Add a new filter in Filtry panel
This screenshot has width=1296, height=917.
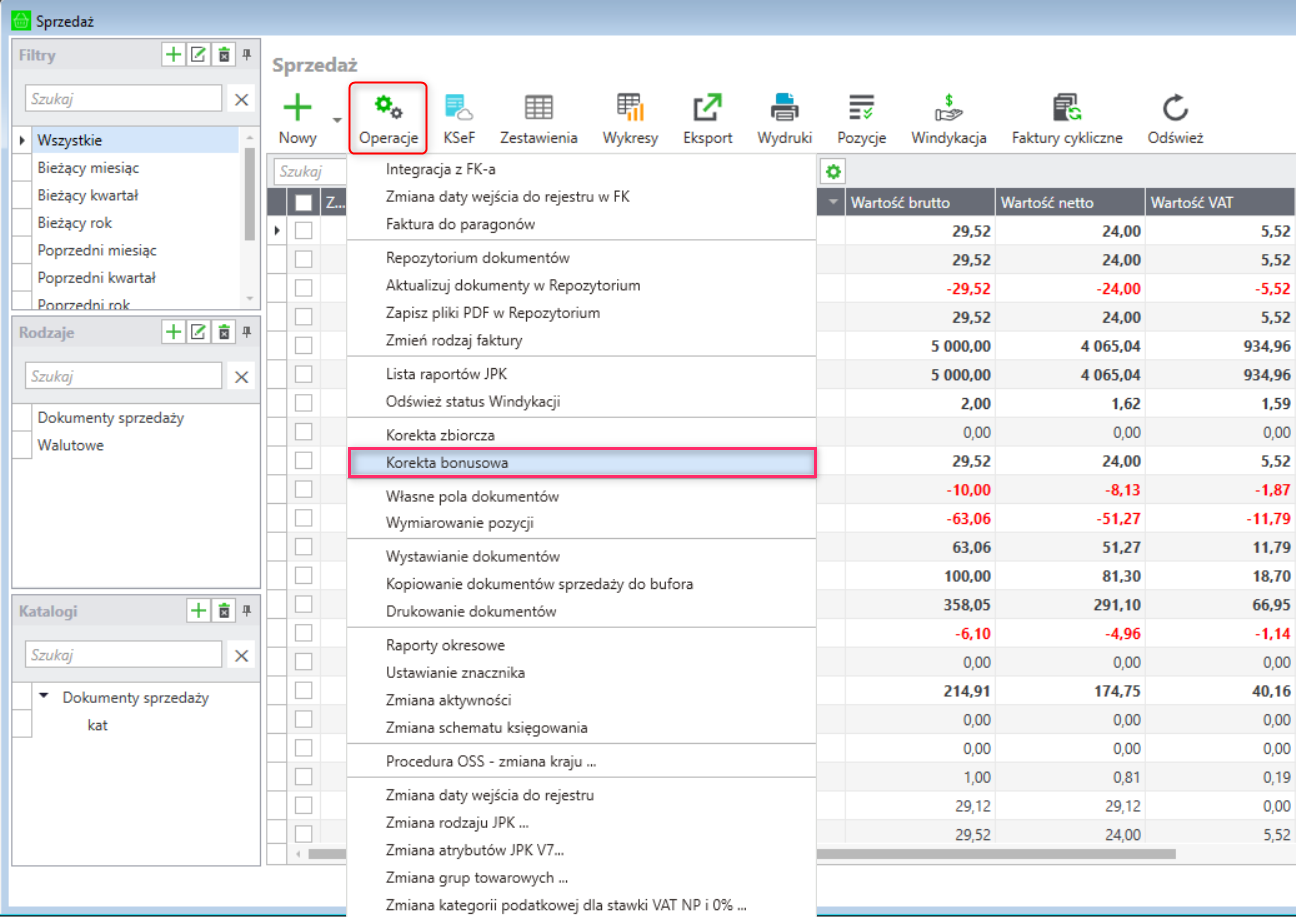point(173,55)
